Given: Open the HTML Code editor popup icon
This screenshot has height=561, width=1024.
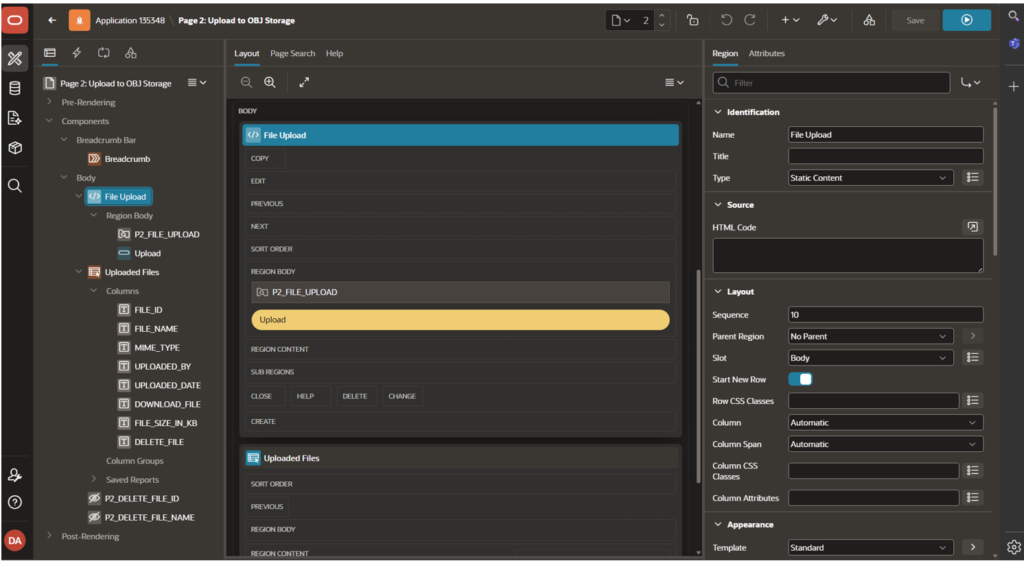Looking at the screenshot, I should tap(972, 227).
